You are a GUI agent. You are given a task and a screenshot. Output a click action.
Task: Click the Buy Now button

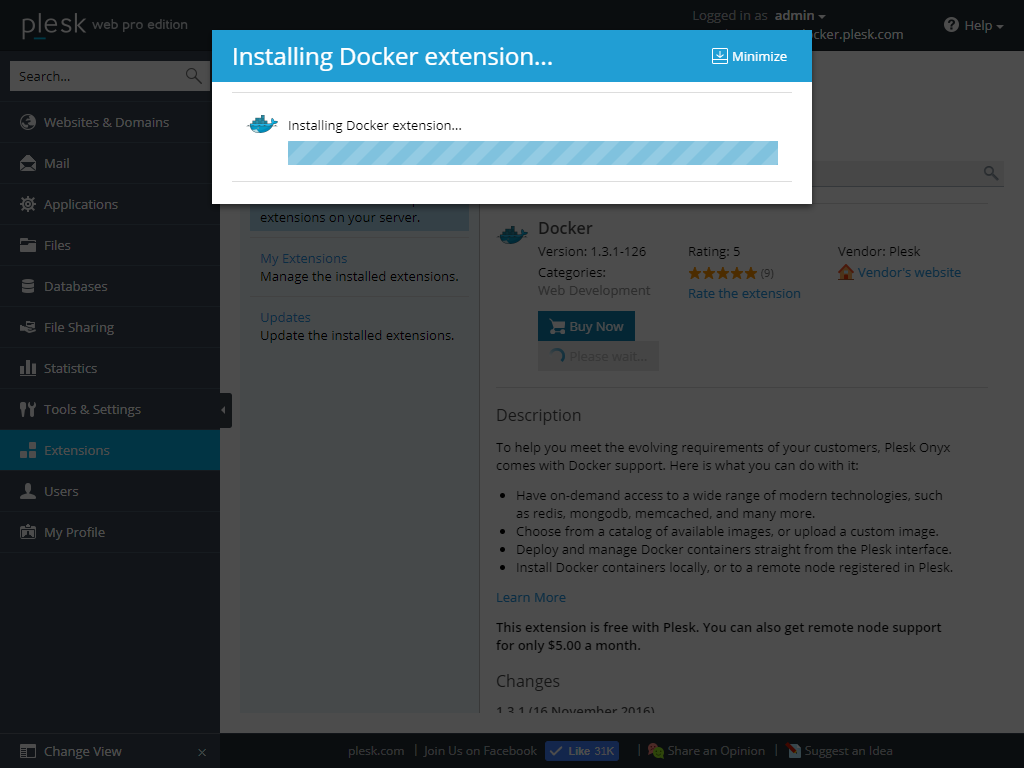(586, 326)
